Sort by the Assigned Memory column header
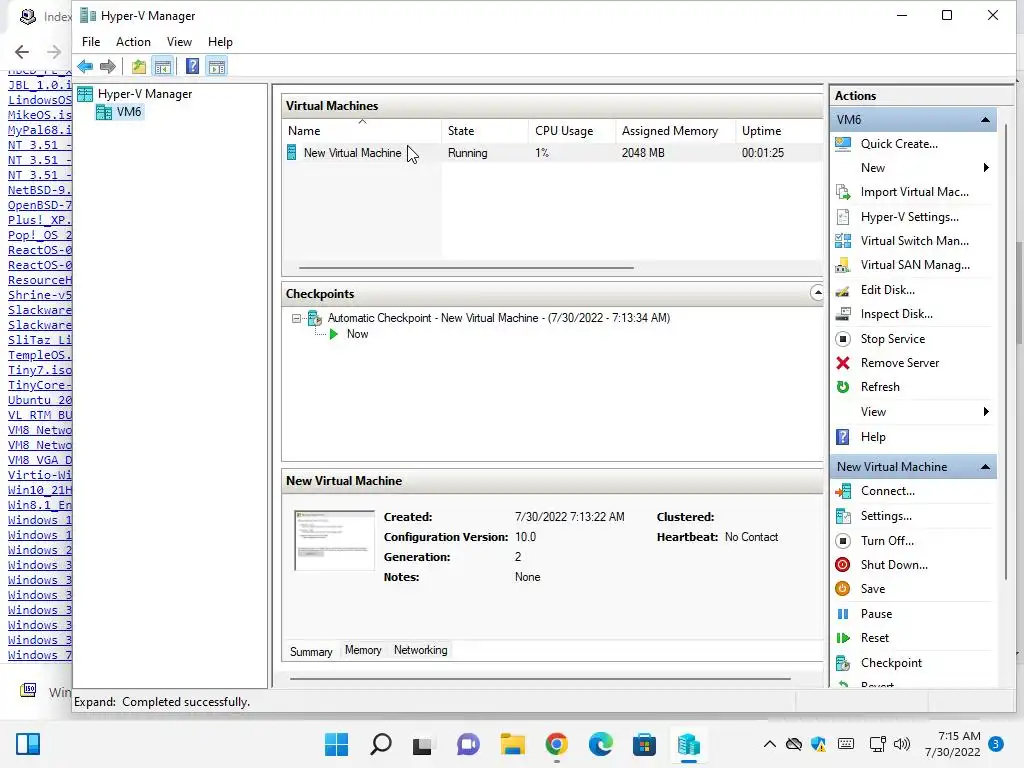1024x768 pixels. click(x=675, y=131)
